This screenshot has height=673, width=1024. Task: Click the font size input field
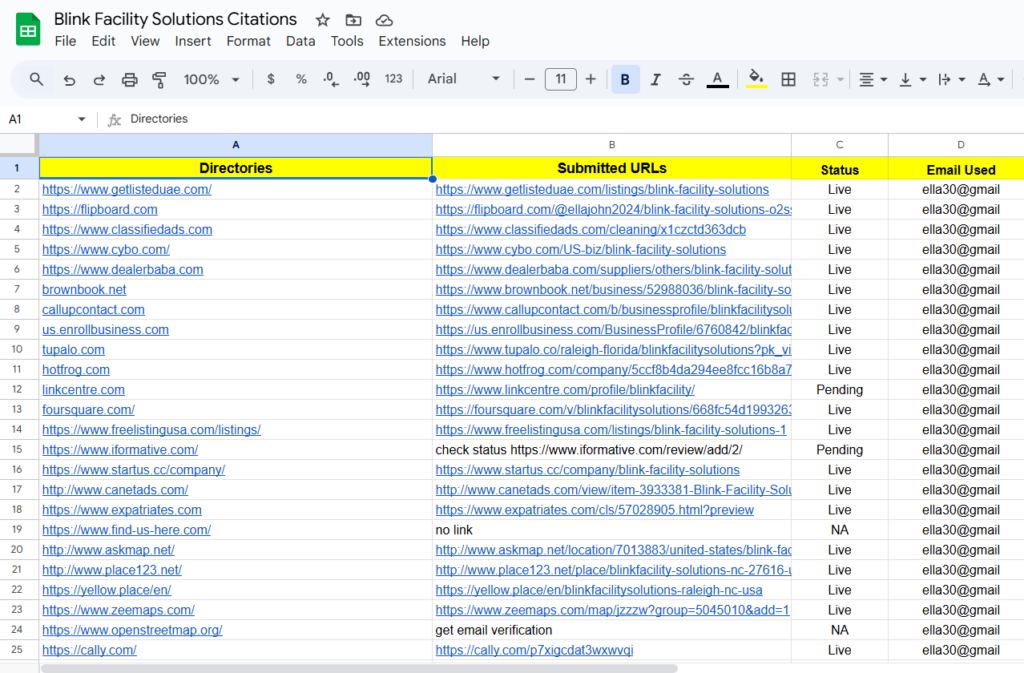(560, 79)
